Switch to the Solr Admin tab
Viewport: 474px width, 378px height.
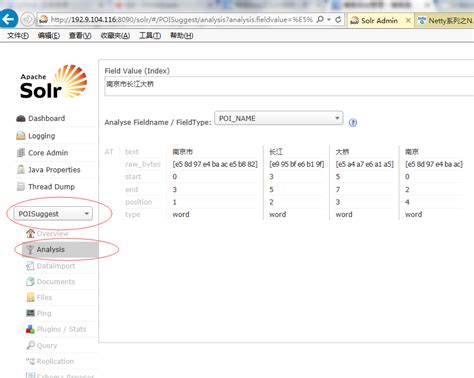pos(379,21)
